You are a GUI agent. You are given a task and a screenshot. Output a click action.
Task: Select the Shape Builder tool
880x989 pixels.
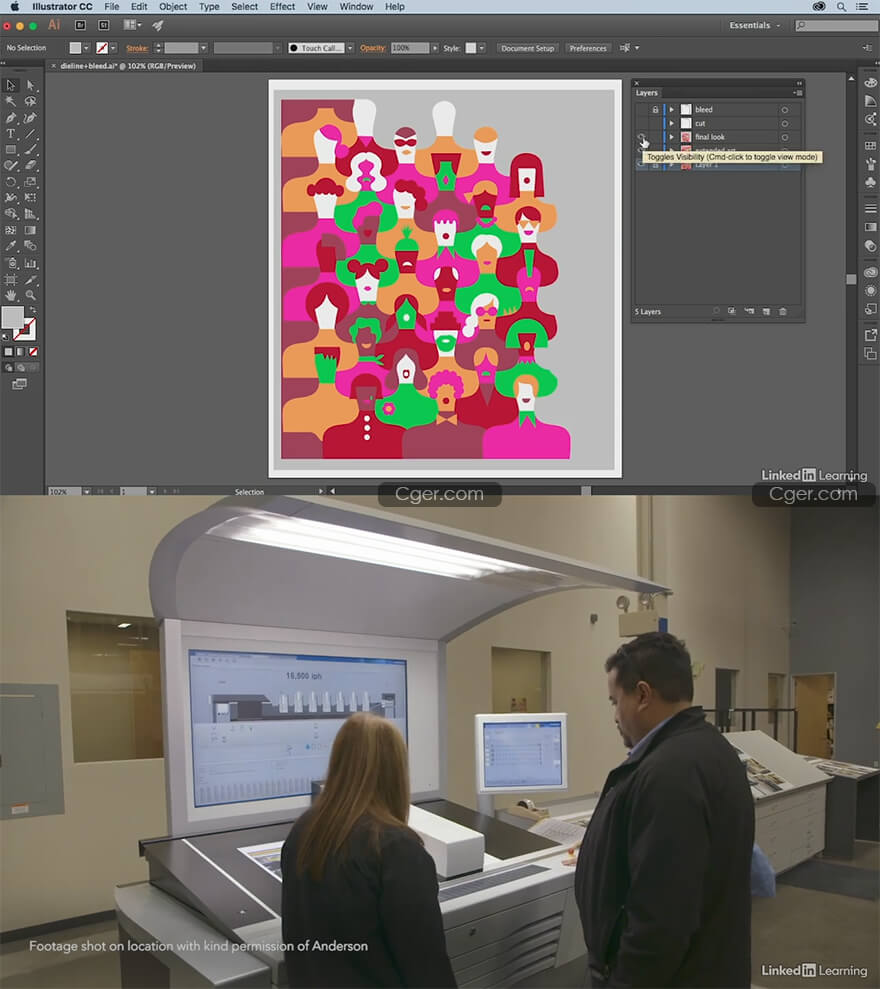(x=11, y=214)
